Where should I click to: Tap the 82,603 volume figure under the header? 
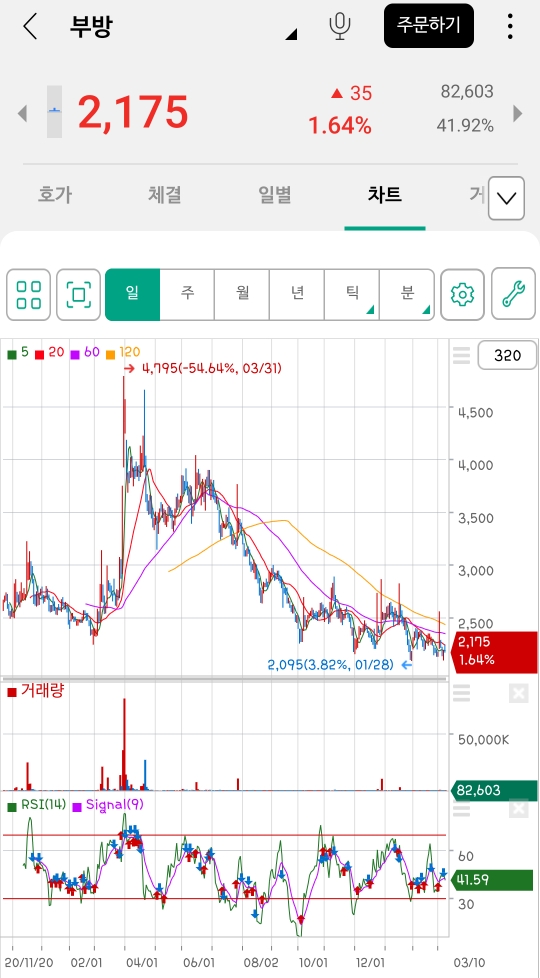467,92
